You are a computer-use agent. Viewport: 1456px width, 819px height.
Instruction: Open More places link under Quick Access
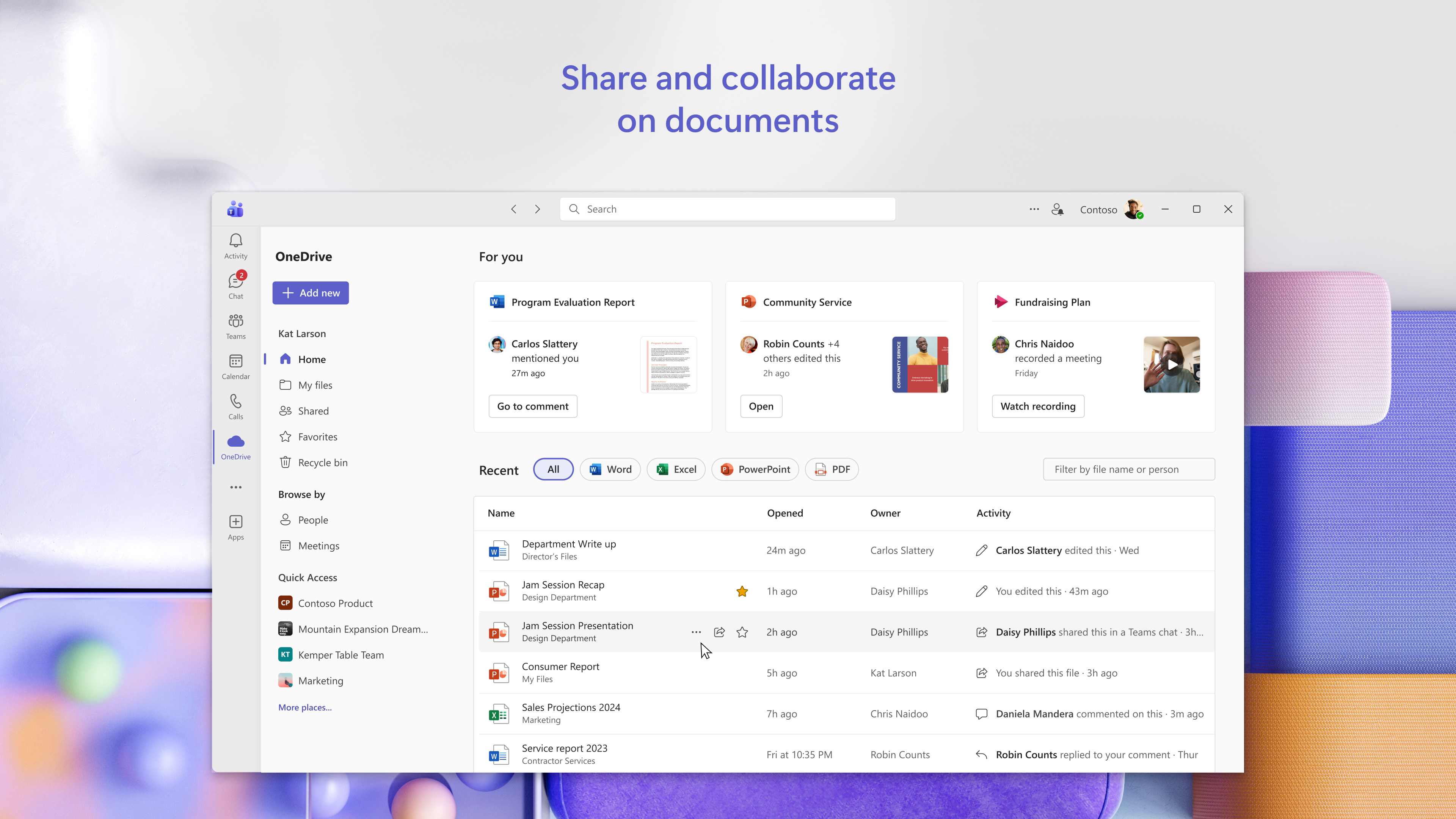click(304, 707)
